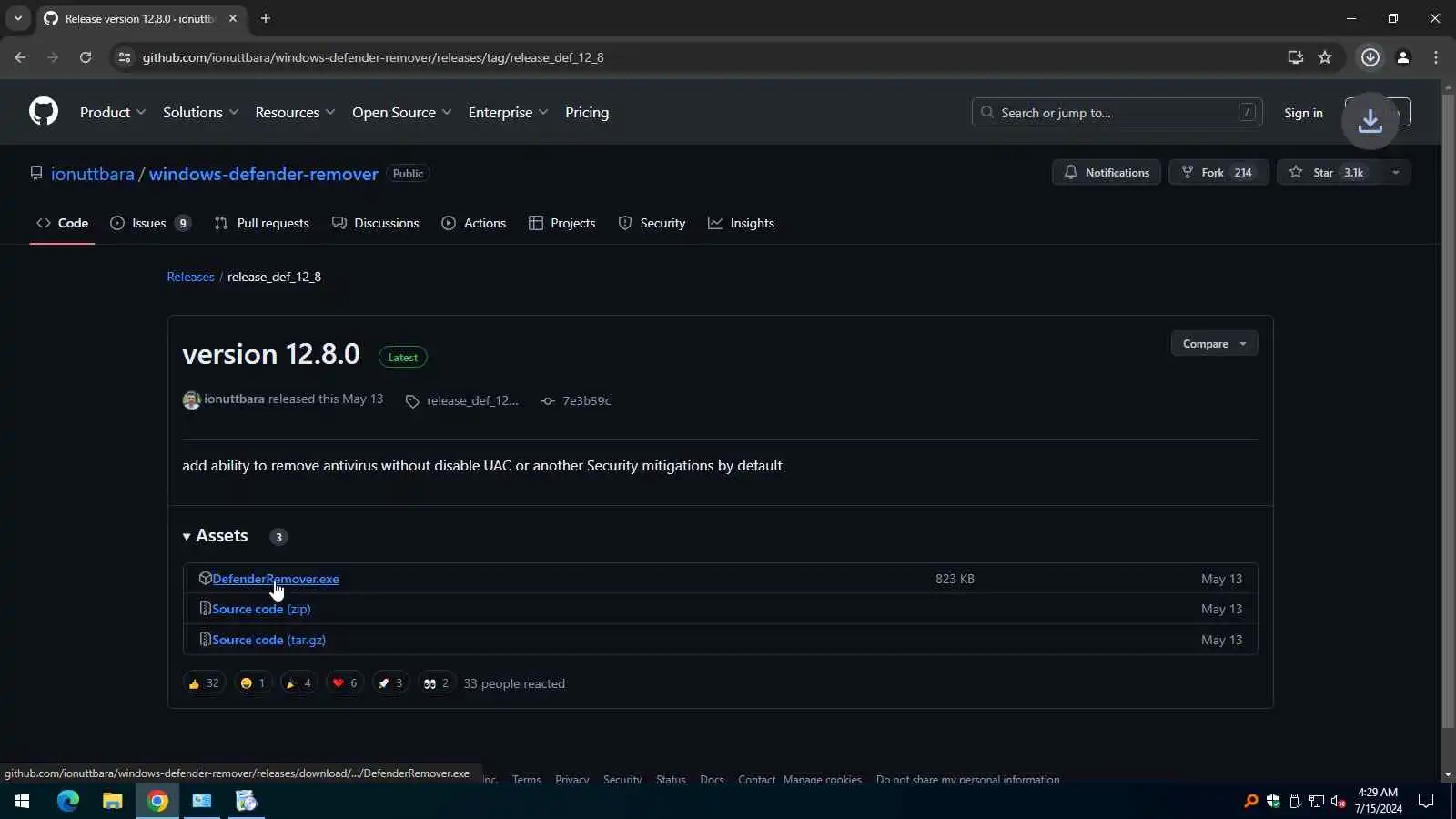
Task: Close the Release version 12.8.0 tab
Action: [x=233, y=18]
